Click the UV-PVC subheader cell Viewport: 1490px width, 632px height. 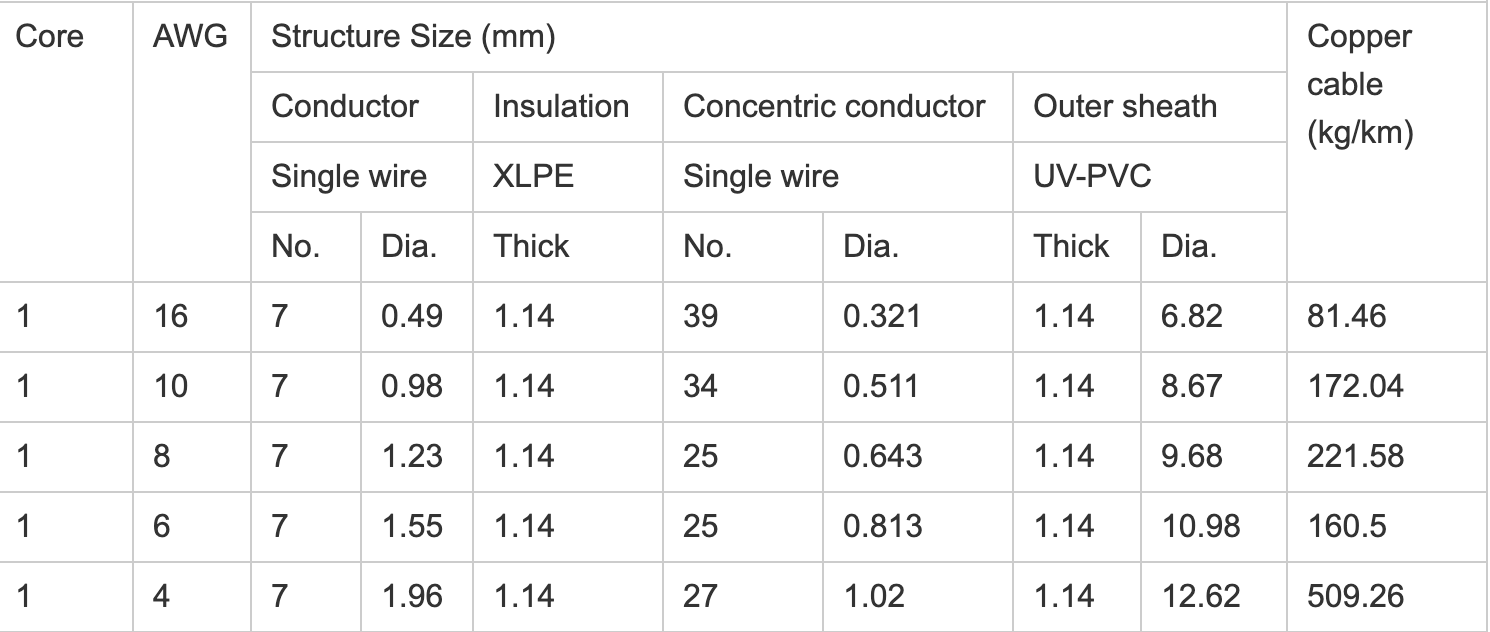(x=1092, y=176)
